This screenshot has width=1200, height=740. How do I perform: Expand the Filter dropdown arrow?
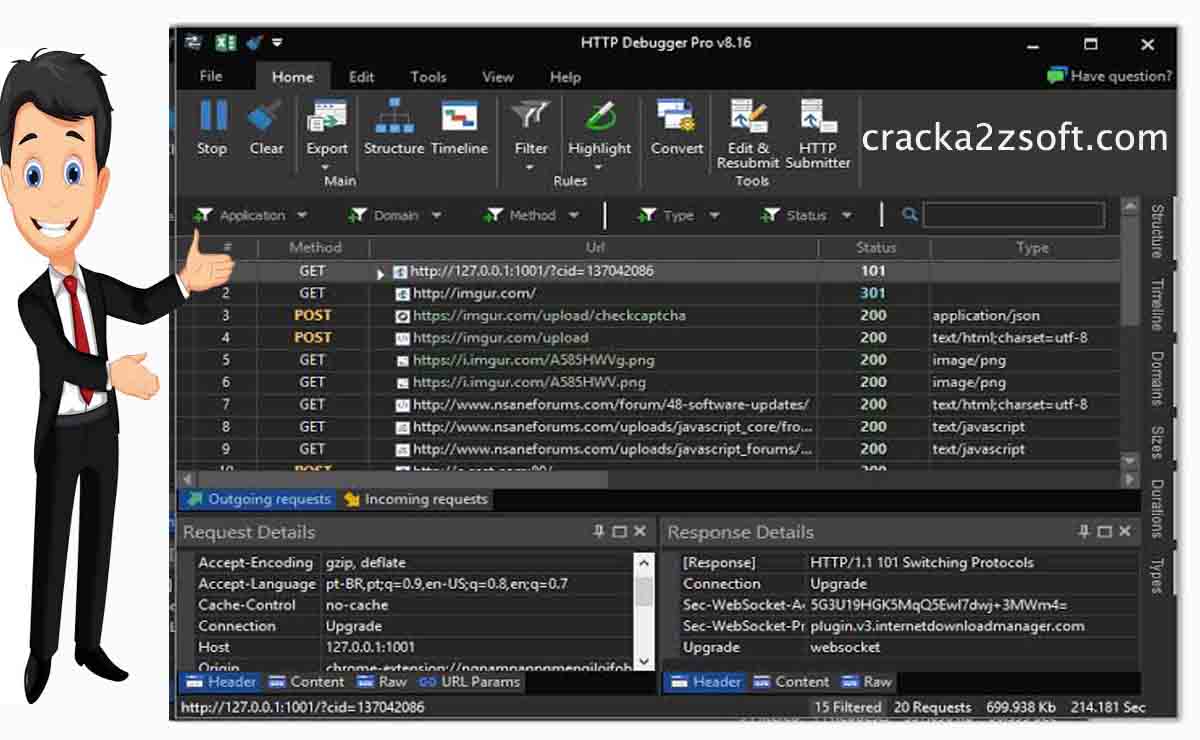click(x=531, y=166)
